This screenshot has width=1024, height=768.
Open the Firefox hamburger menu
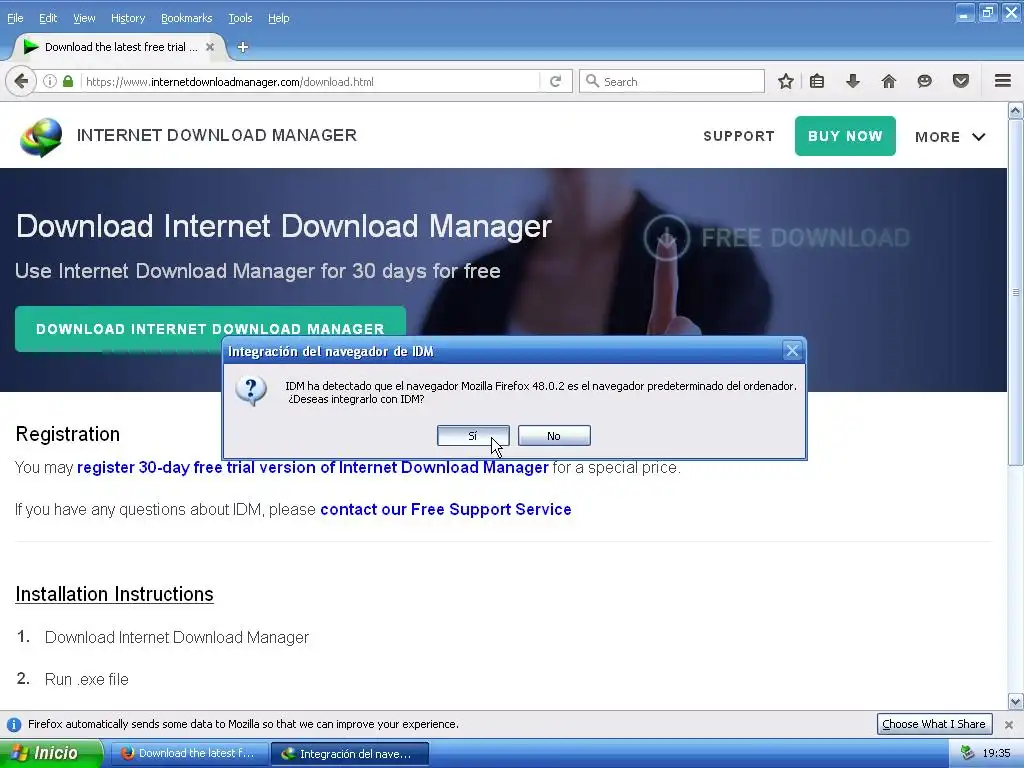1003,81
